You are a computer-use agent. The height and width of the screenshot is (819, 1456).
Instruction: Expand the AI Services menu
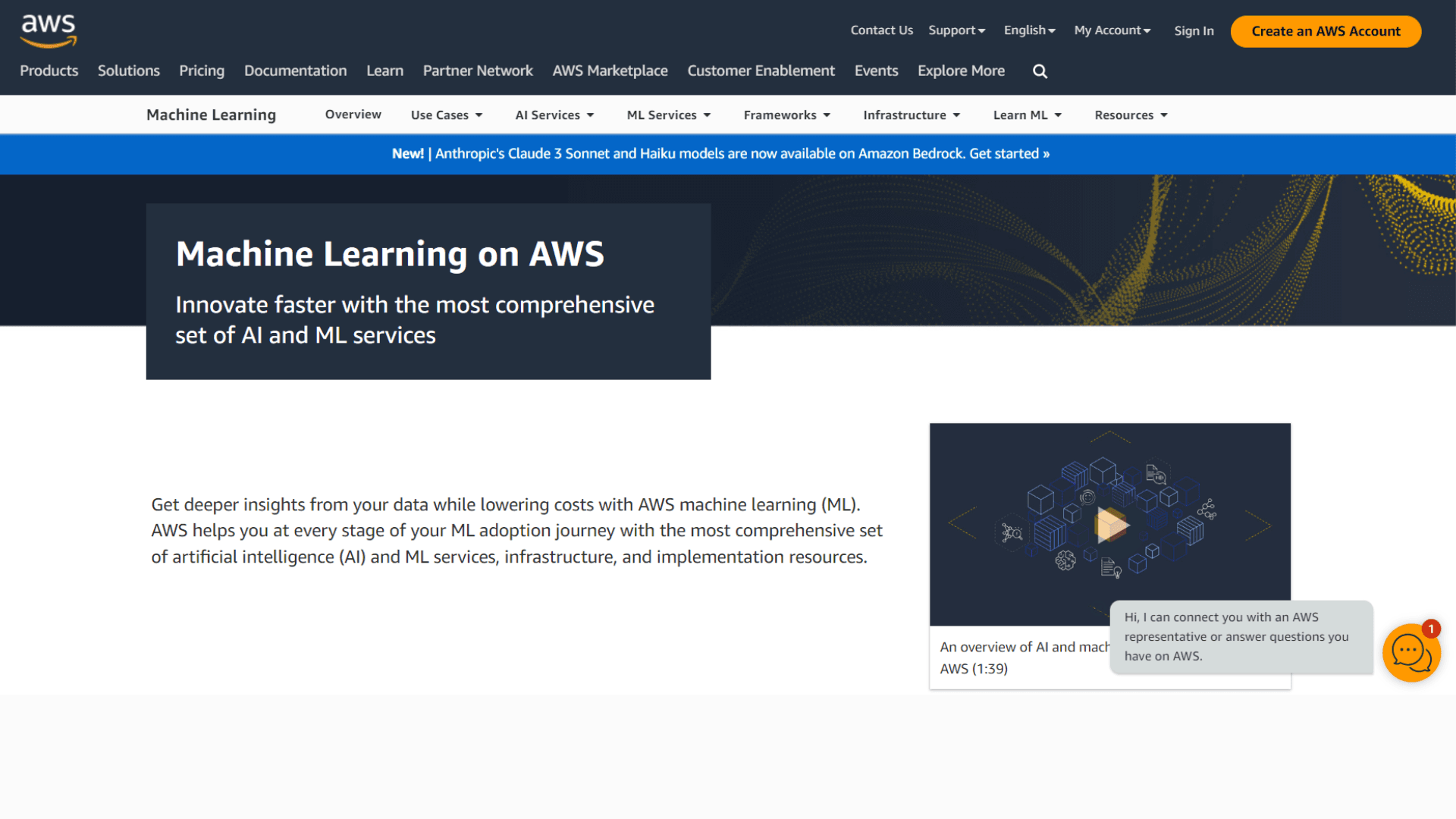(554, 115)
